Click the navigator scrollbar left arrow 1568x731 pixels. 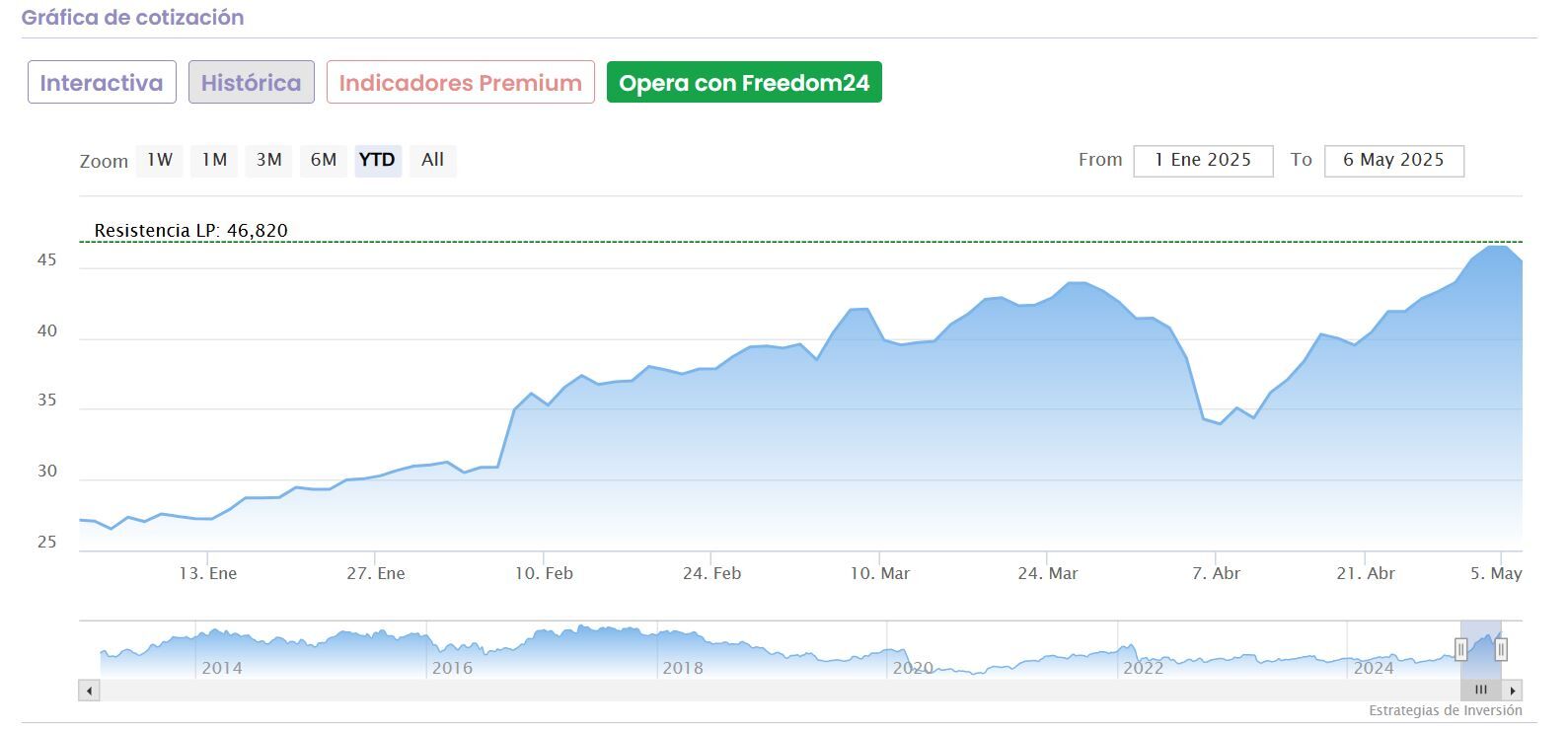(90, 691)
